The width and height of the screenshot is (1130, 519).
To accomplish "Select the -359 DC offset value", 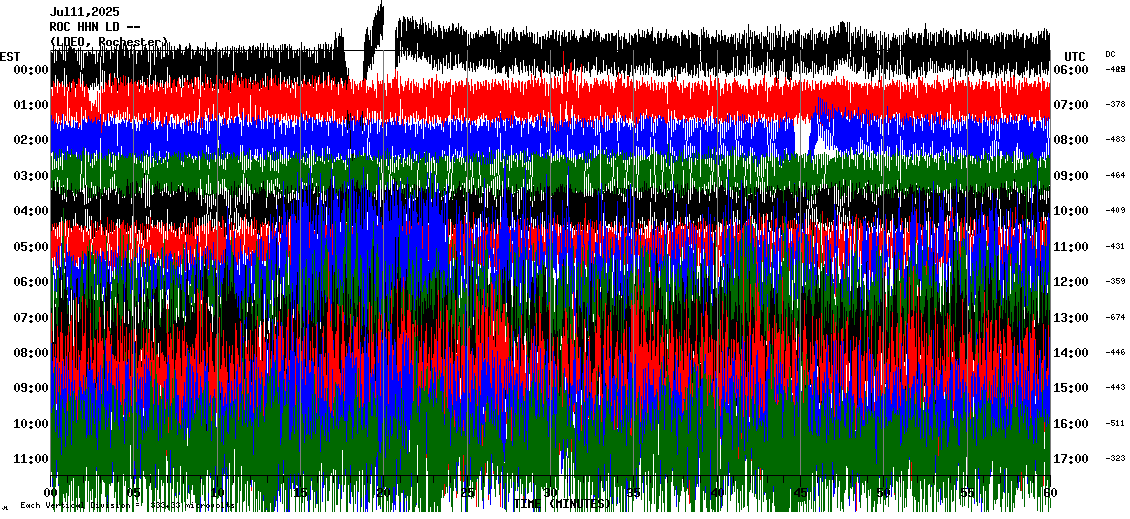I will point(1115,282).
